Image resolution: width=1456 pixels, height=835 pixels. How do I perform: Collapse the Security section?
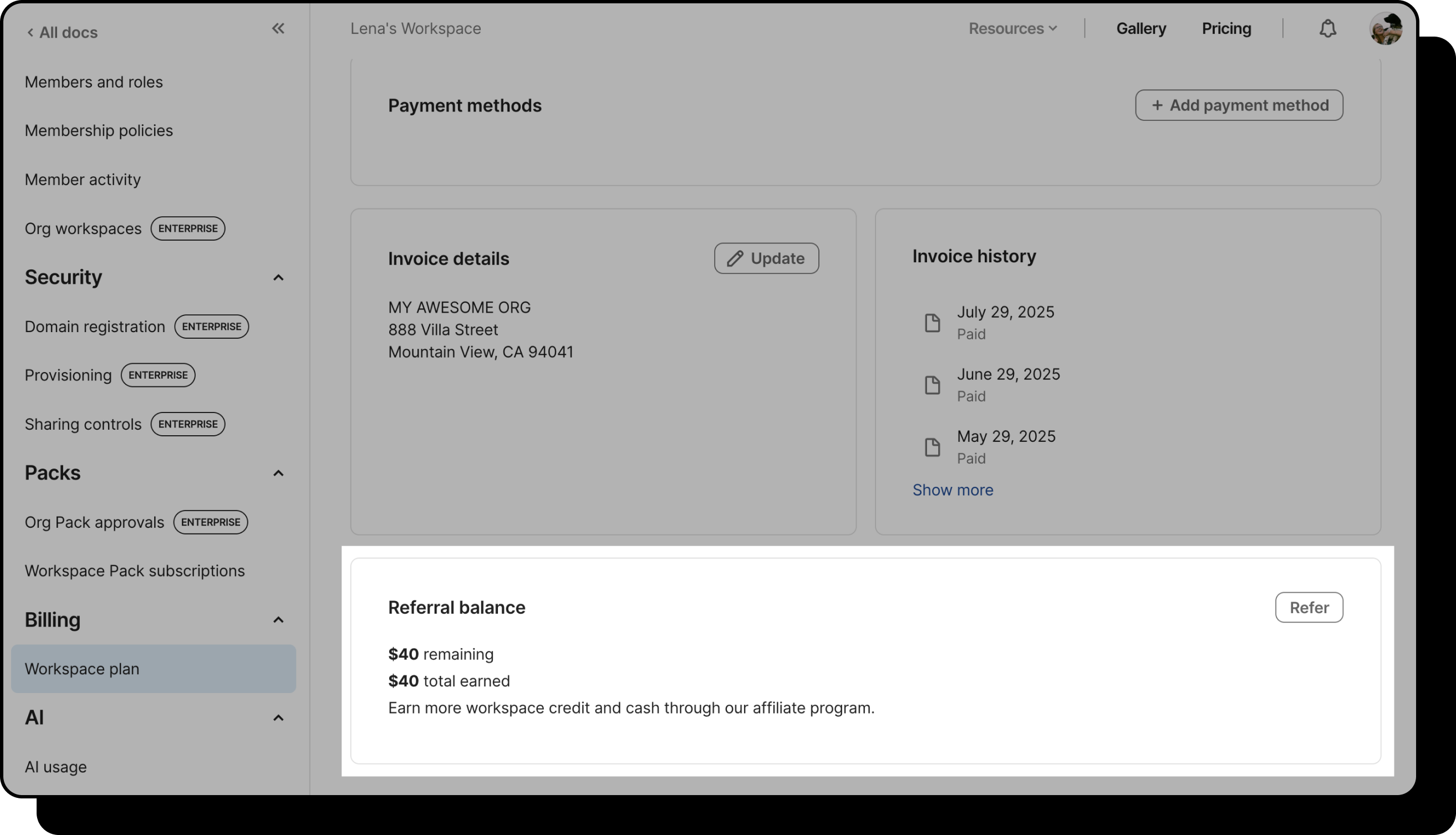point(278,278)
